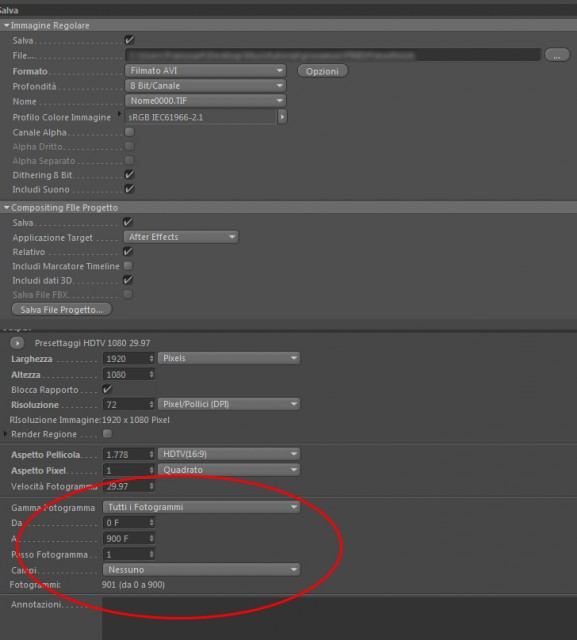Click the Risoluzione stepper arrows

click(x=151, y=404)
